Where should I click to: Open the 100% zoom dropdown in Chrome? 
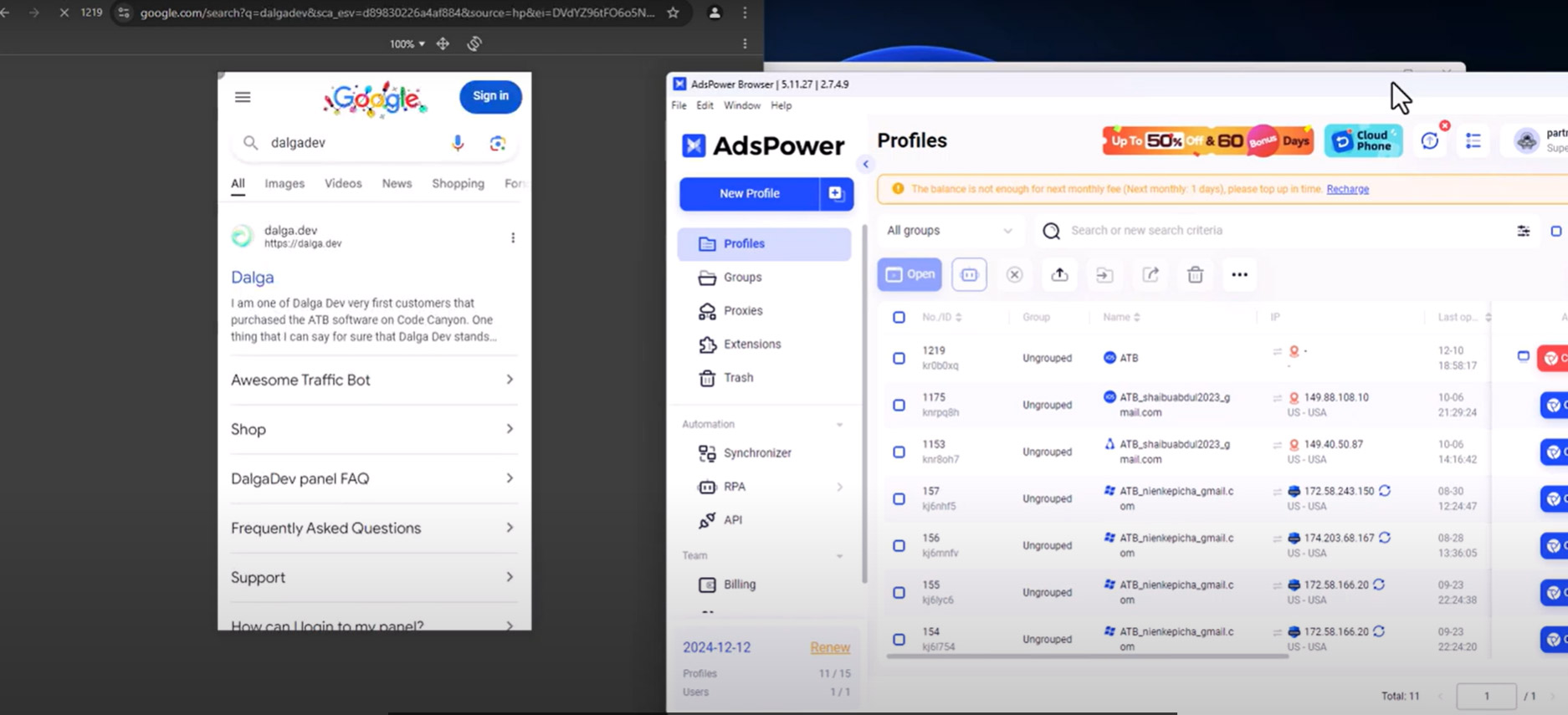coord(407,43)
